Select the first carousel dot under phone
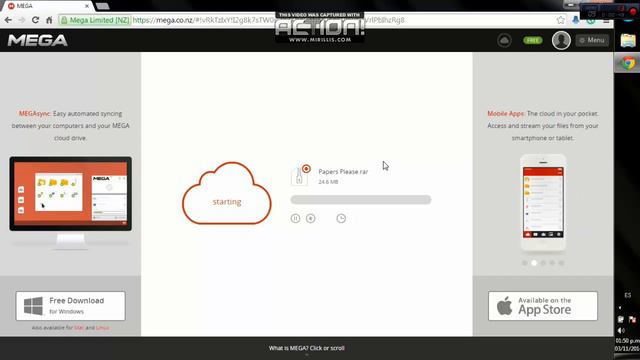Viewport: 640px width, 360px height. pyautogui.click(x=525, y=263)
